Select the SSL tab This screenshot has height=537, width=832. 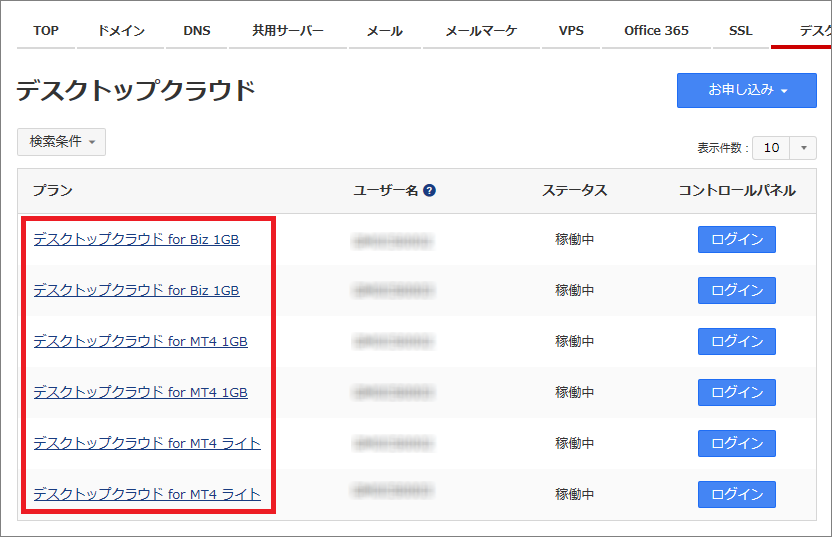click(741, 31)
